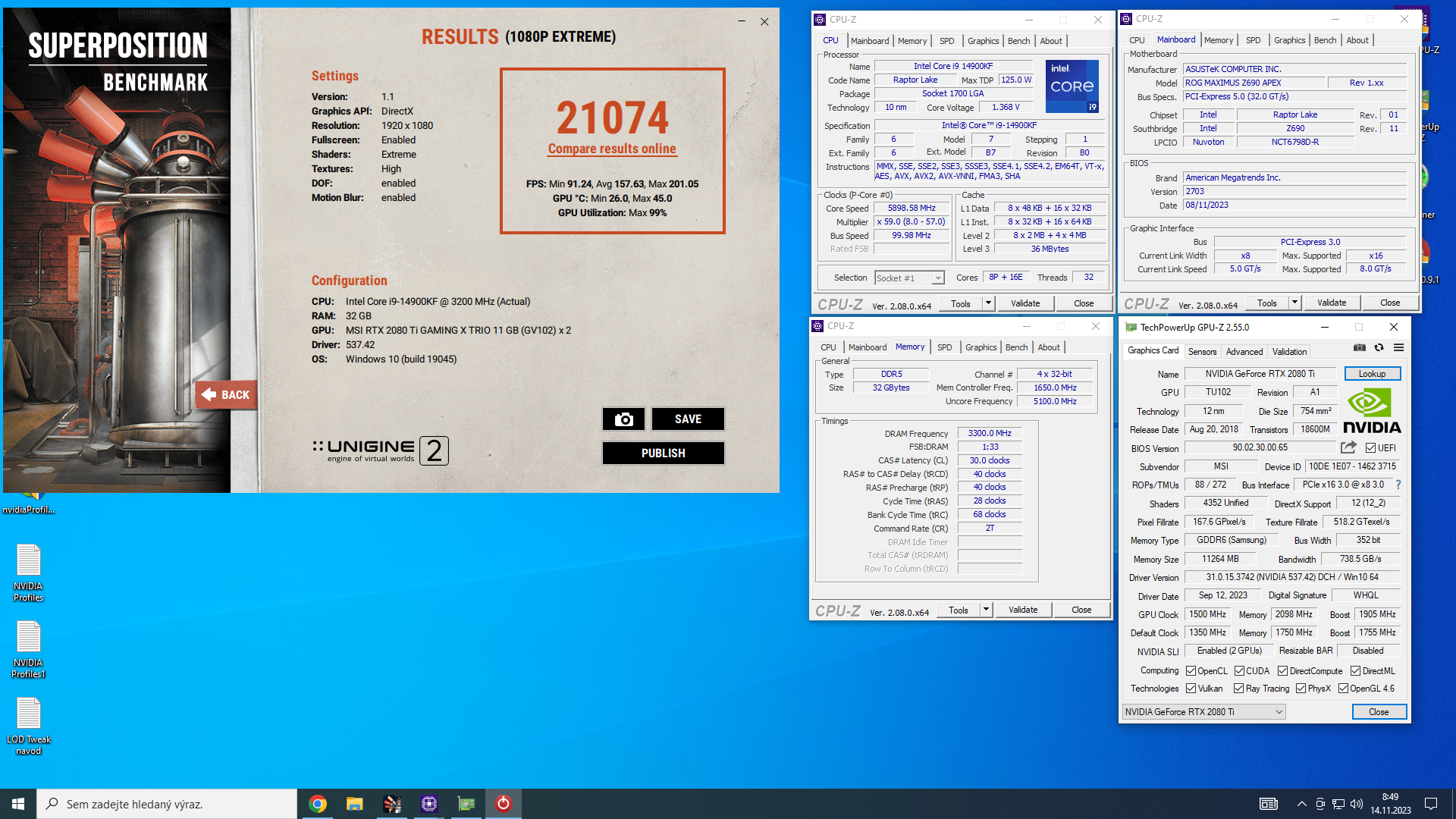1456x819 pixels.
Task: Click the GPU-Z screenshot camera icon
Action: coord(1360,347)
